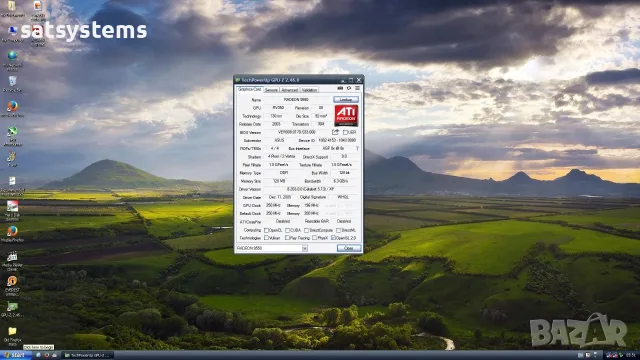This screenshot has height=360, width=640.
Task: Click the Digital Signature WHQL field
Action: 343,197
